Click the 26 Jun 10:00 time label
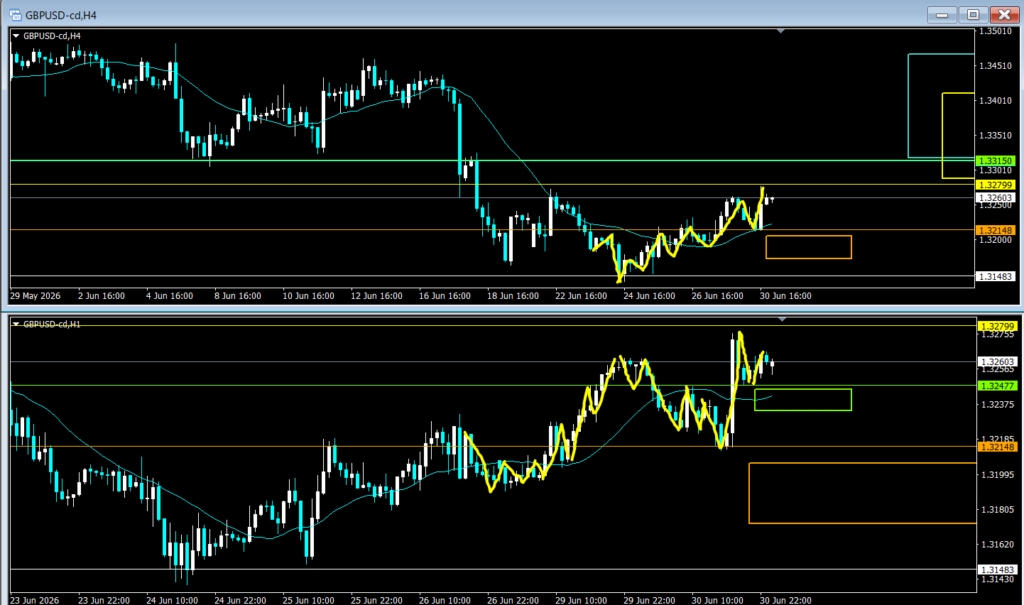 point(445,600)
